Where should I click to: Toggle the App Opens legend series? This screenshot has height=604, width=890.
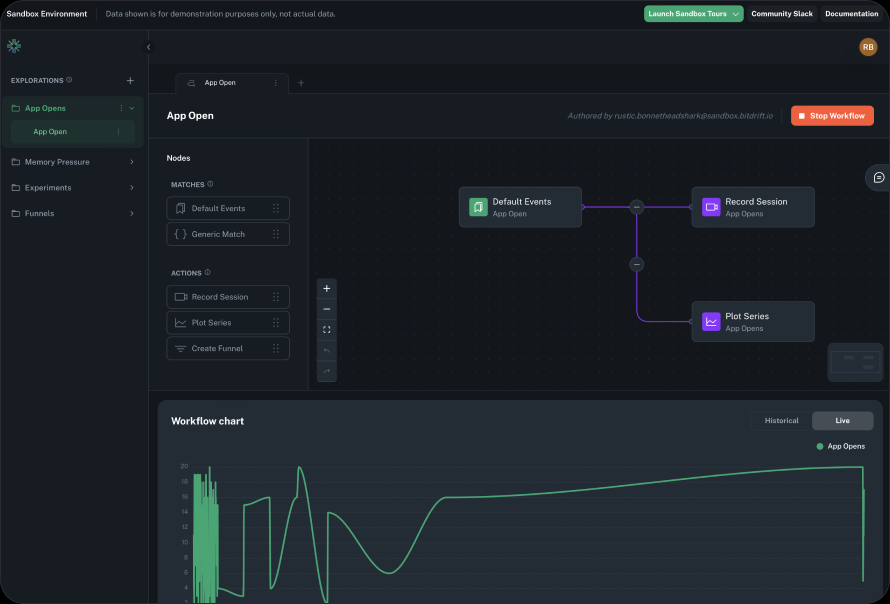(840, 446)
